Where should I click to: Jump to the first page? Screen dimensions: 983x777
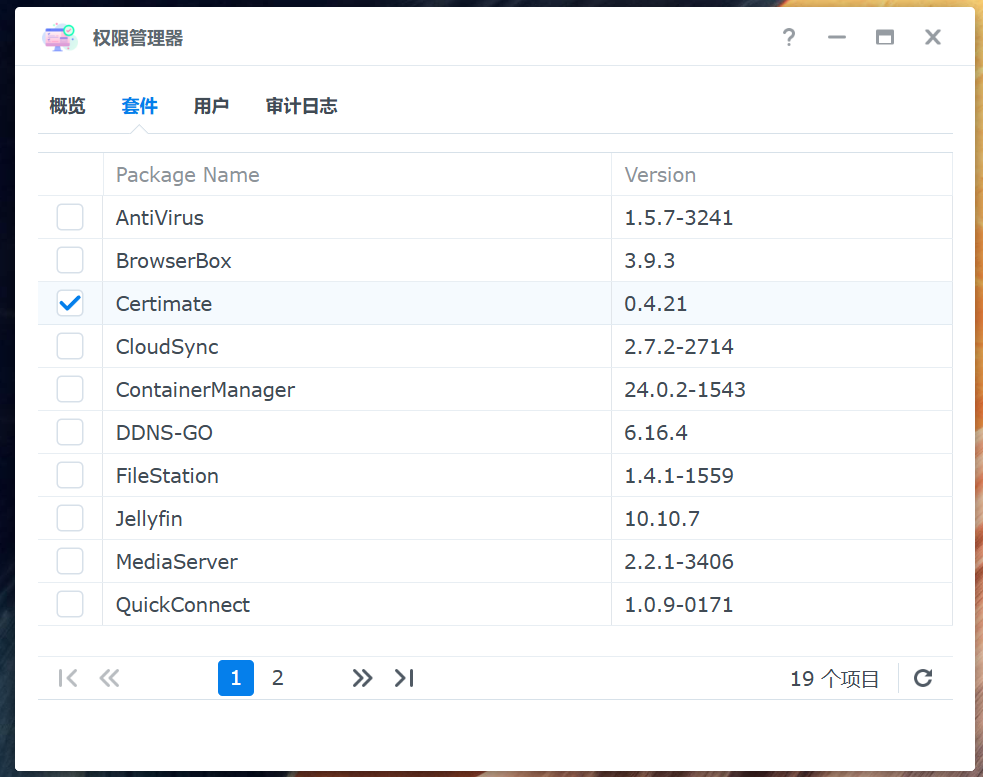(x=67, y=678)
